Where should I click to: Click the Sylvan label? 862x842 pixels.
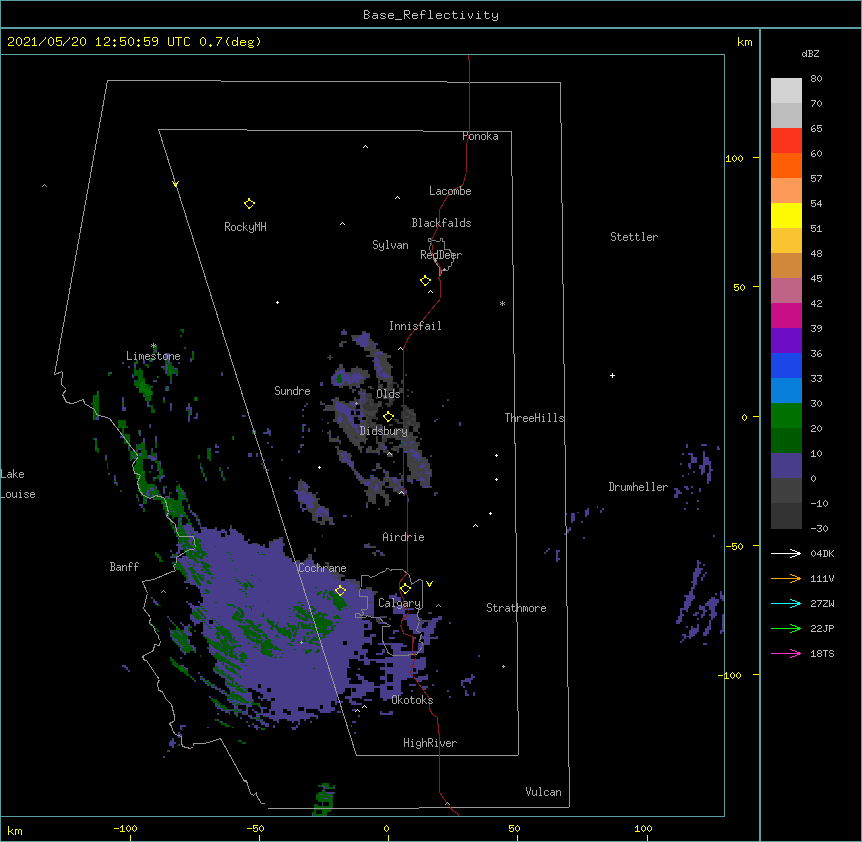(390, 245)
